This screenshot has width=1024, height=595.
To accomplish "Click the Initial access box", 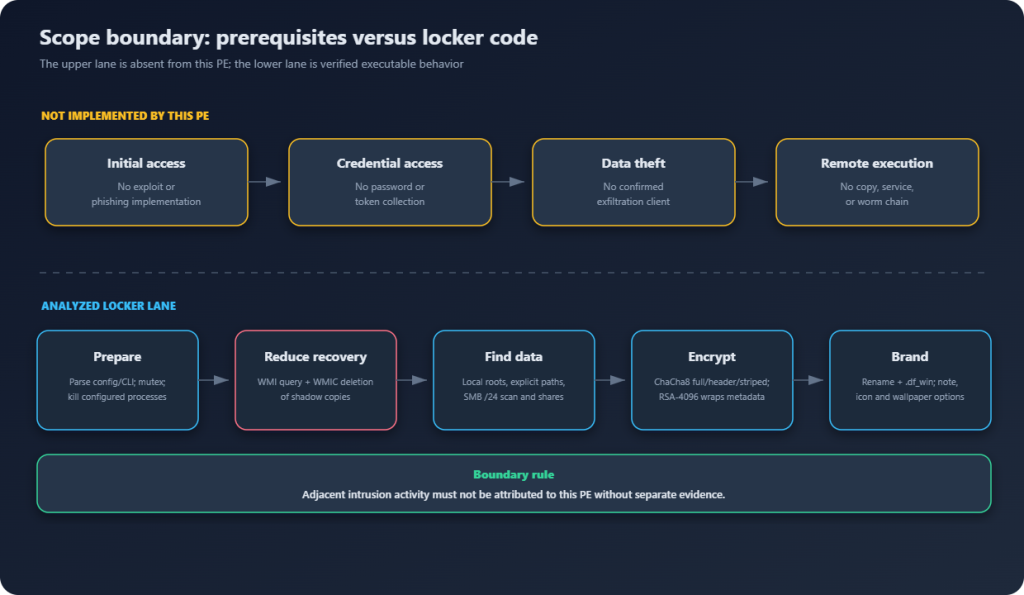I will [x=146, y=182].
